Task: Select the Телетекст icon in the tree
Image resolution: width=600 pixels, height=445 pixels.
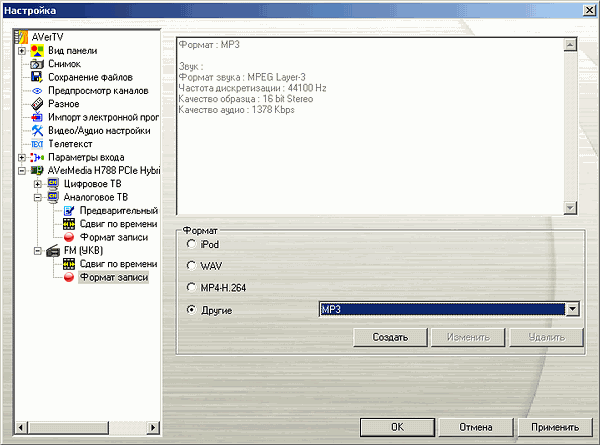Action: tap(37, 144)
